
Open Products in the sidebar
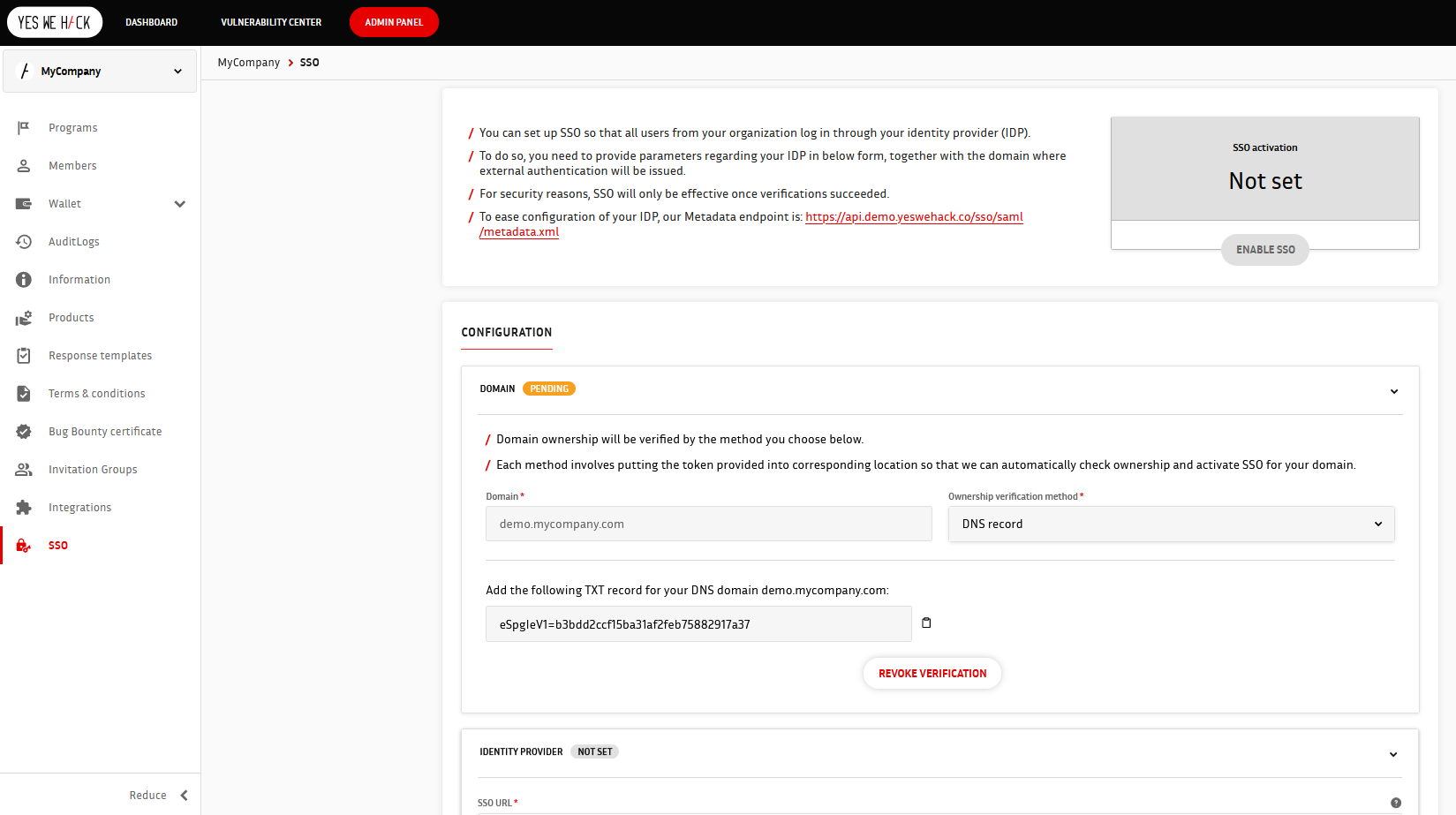coord(72,318)
